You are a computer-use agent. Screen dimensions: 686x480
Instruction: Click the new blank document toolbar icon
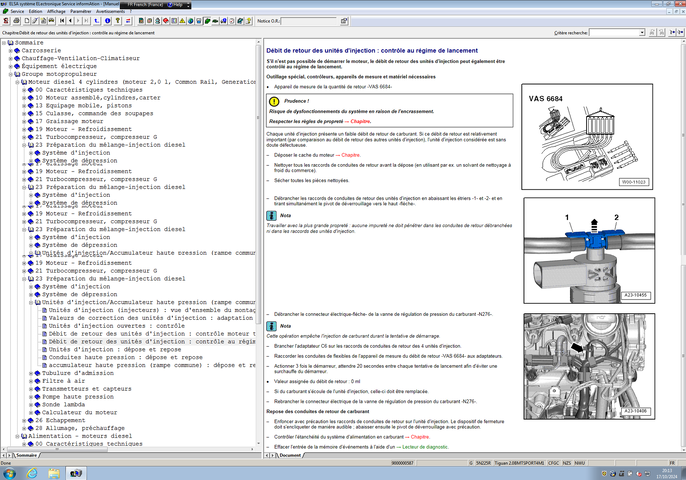click(27, 21)
